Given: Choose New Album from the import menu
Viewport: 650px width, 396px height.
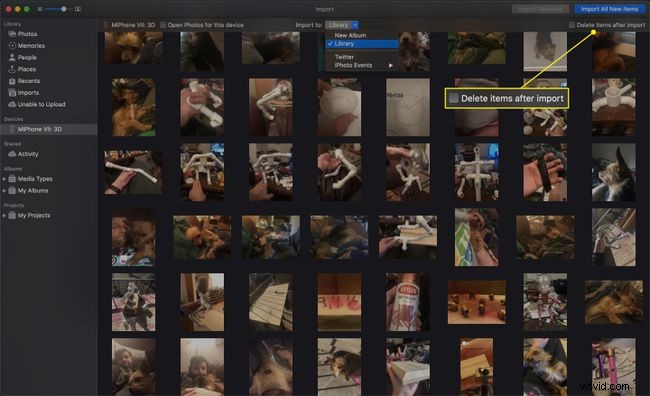Looking at the screenshot, I should point(362,35).
